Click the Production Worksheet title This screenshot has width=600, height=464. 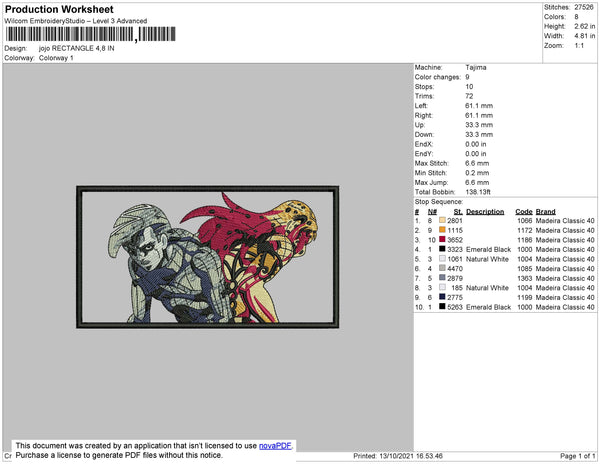coord(59,9)
